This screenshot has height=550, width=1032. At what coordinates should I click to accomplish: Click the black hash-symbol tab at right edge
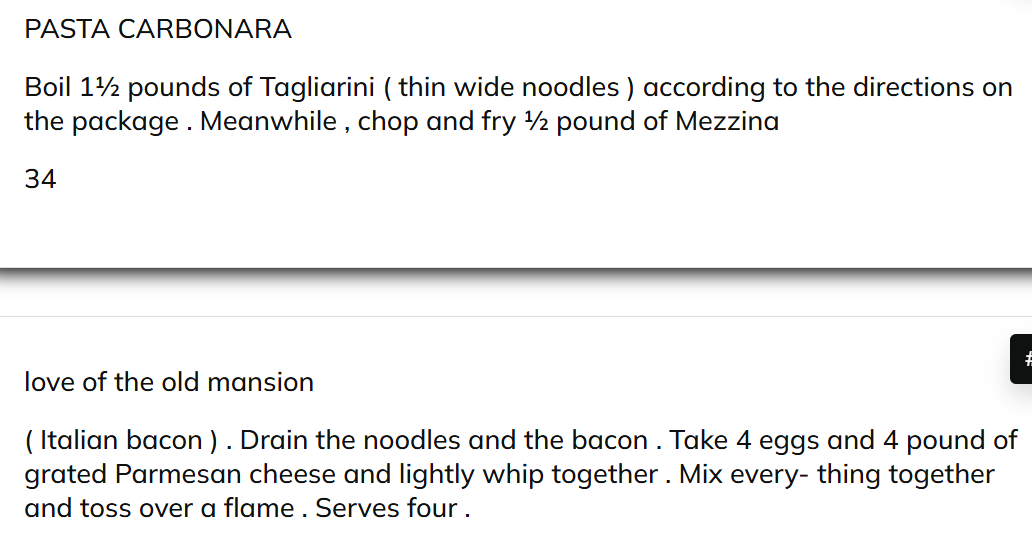[x=1021, y=359]
